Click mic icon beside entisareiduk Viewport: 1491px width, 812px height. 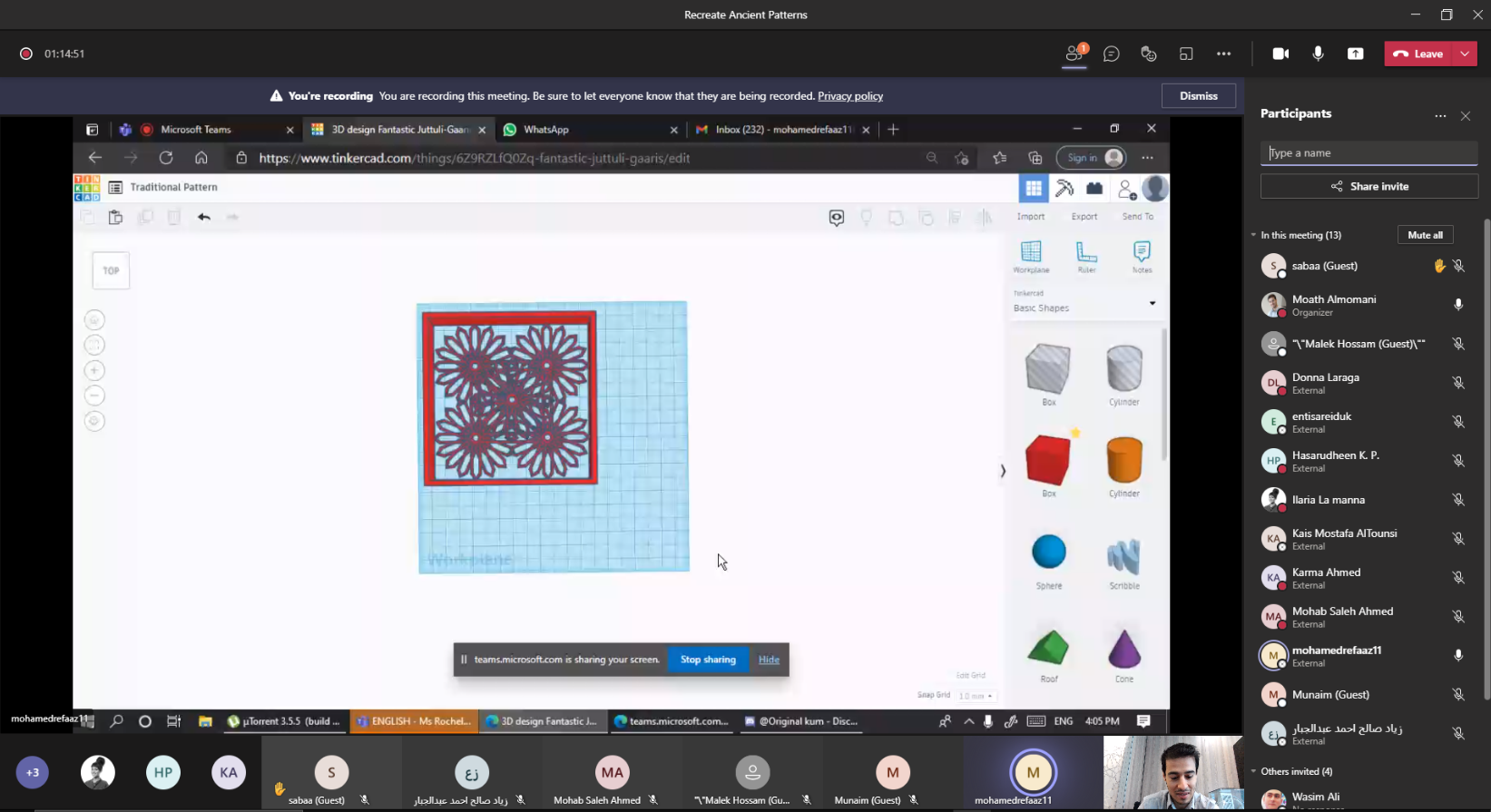click(1458, 422)
